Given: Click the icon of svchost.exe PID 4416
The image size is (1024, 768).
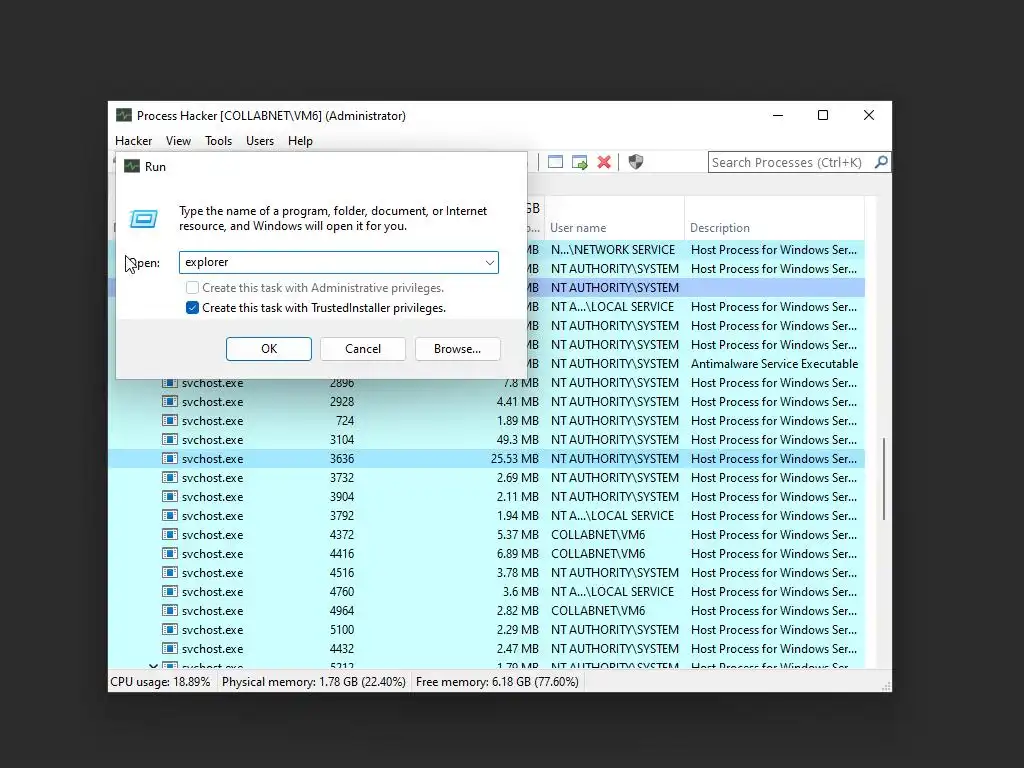Looking at the screenshot, I should (170, 553).
